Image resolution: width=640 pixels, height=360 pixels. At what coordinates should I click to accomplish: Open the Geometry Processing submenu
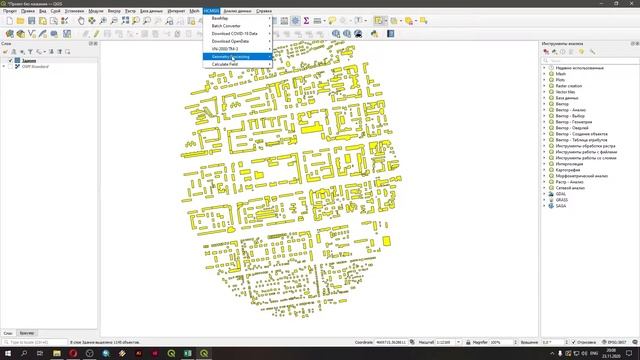(238, 57)
